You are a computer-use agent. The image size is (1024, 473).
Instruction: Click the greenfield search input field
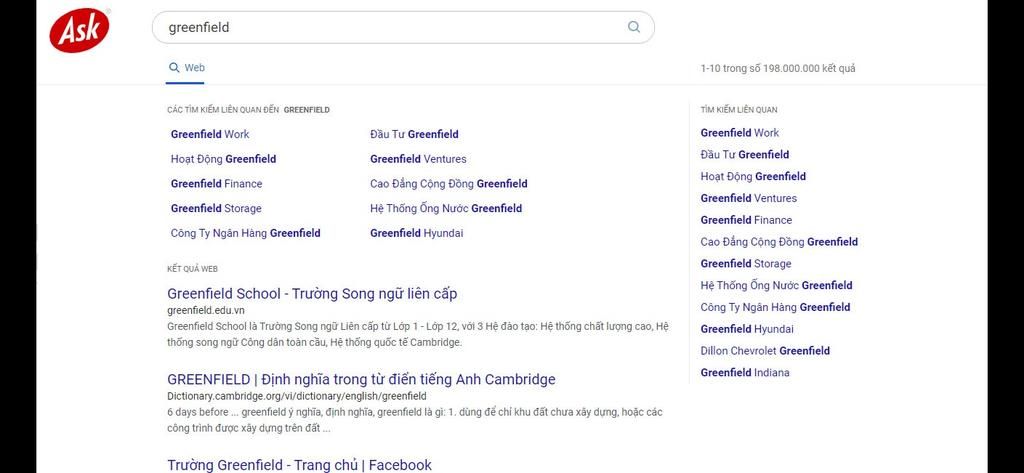[390, 27]
